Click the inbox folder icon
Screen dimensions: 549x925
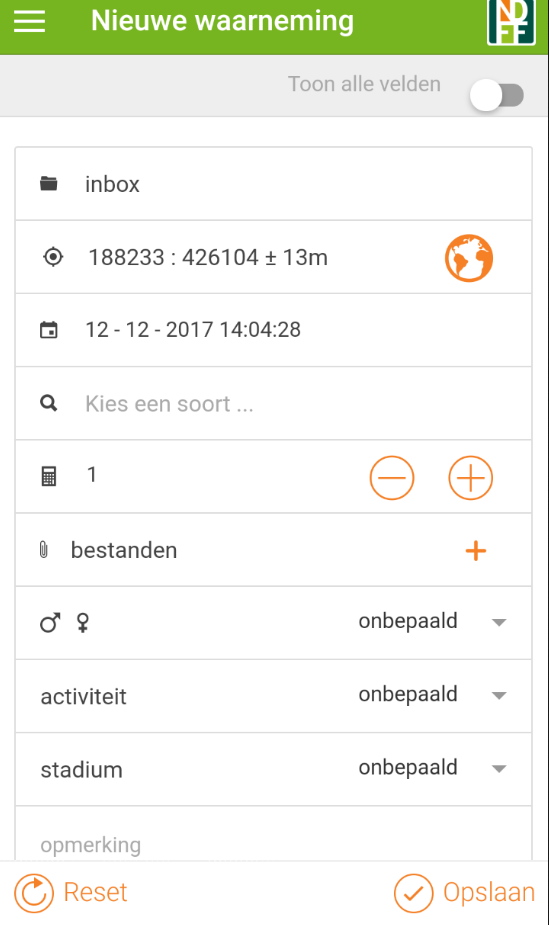coord(49,183)
